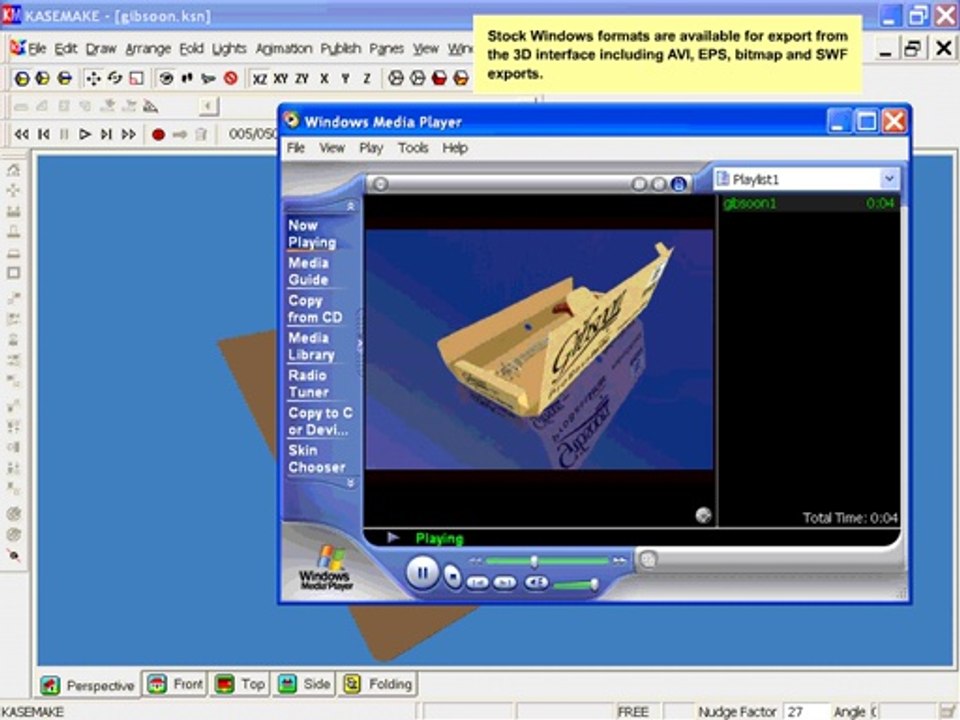Viewport: 960px width, 720px height.
Task: Select the ZY plane view button
Action: click(302, 79)
